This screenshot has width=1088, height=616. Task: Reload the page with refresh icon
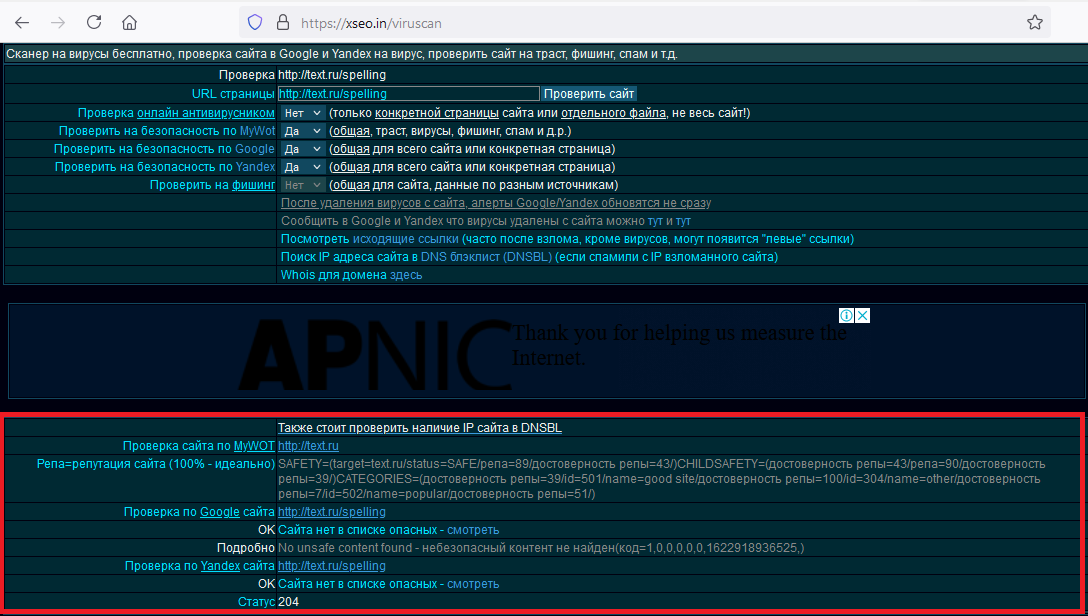[94, 22]
